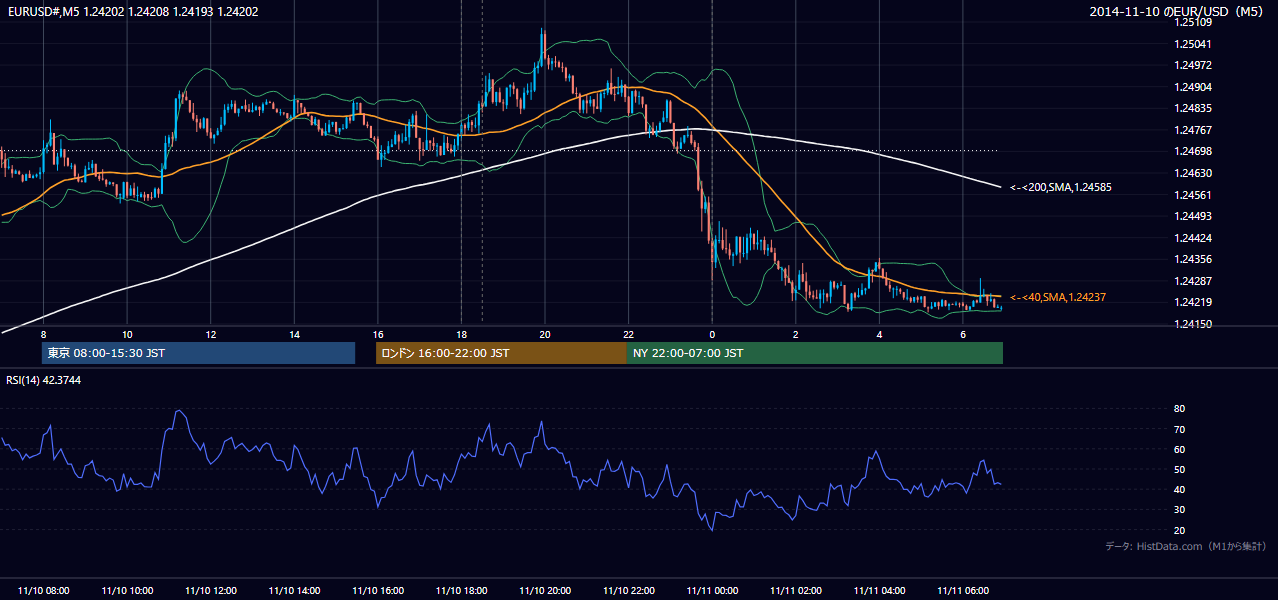Click hour label 22 under the price chart
Viewport: 1278px width, 600px height.
(628, 334)
